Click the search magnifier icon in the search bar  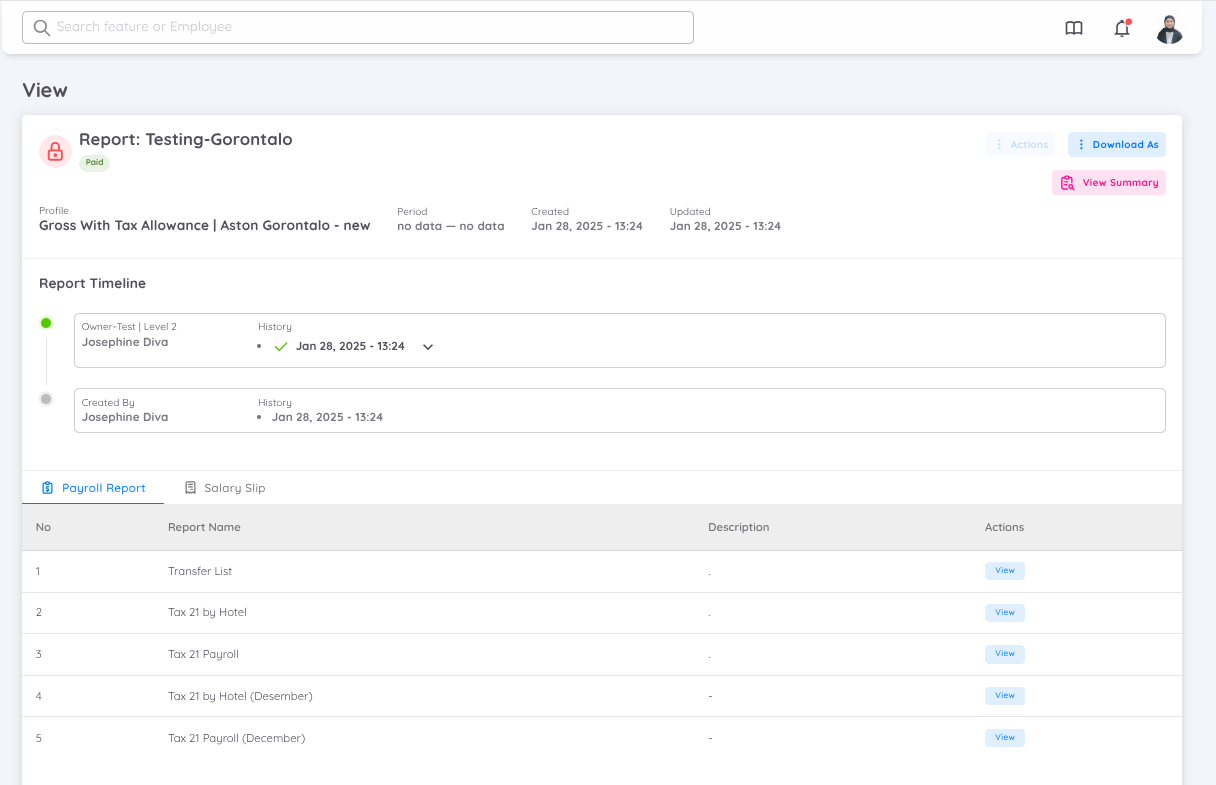[41, 27]
